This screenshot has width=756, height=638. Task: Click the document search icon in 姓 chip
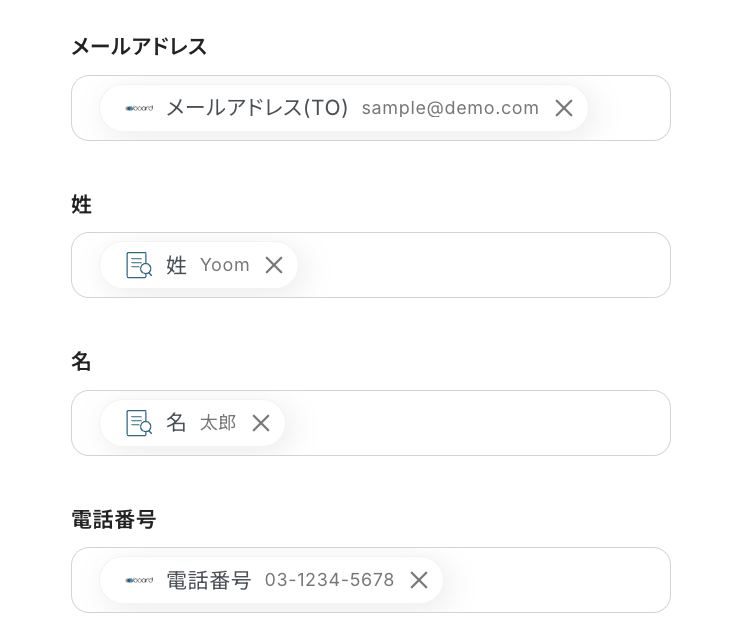click(139, 265)
